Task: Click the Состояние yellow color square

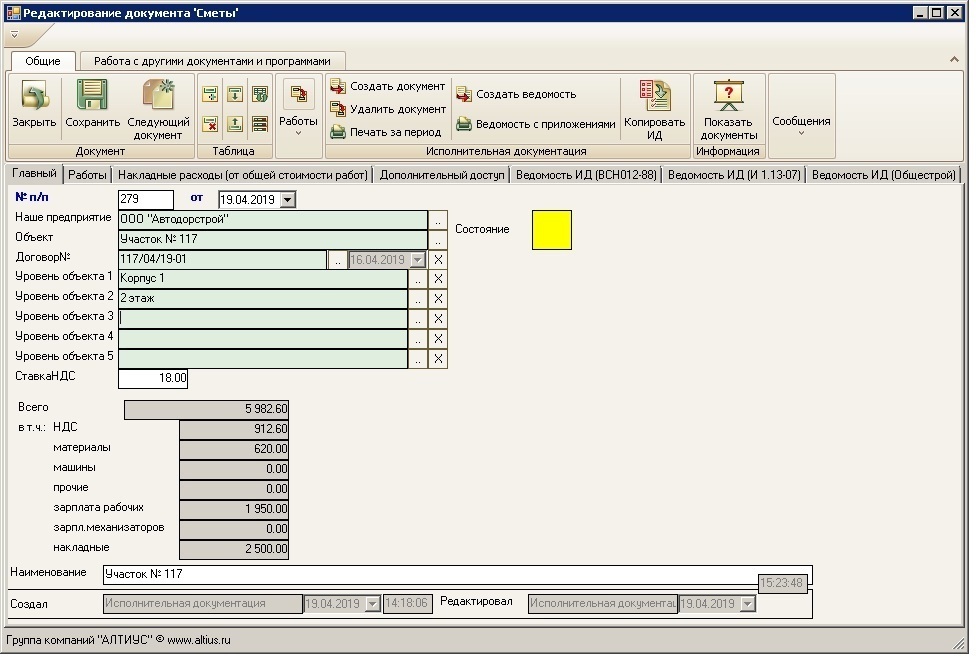Action: tap(552, 230)
